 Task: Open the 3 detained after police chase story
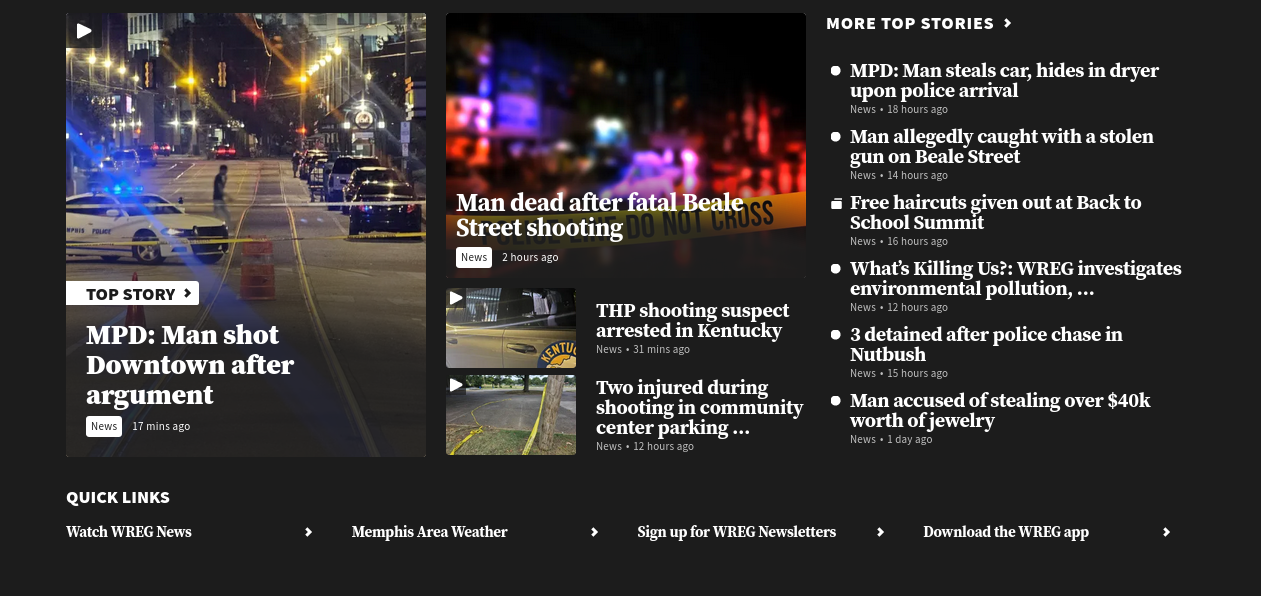986,344
